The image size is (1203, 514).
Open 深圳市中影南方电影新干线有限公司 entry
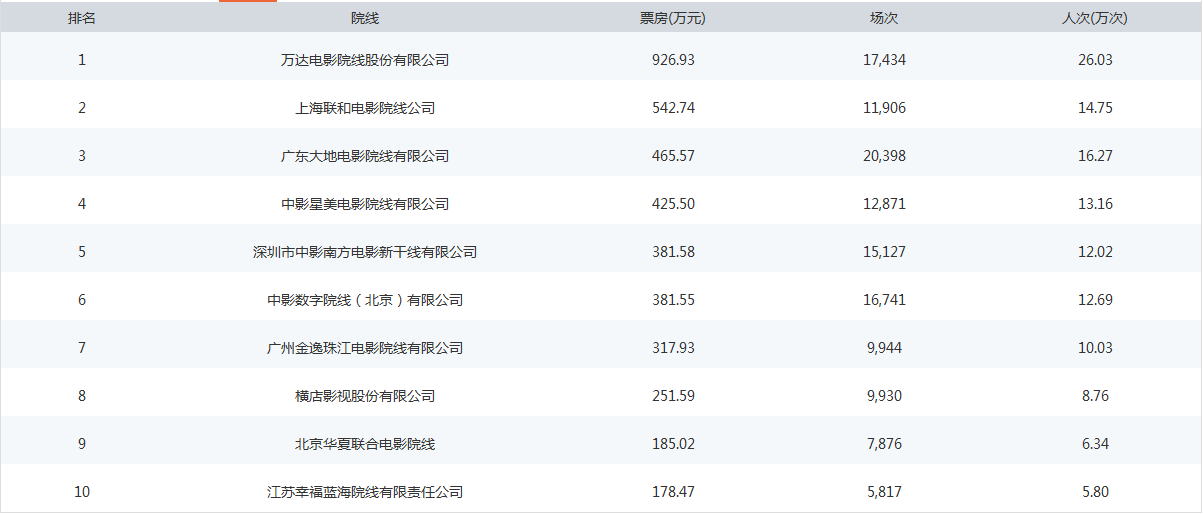click(x=365, y=252)
